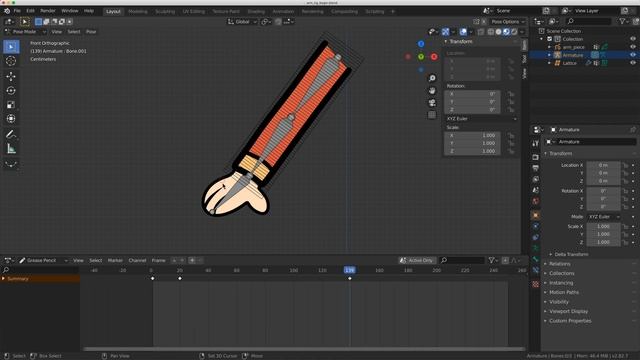Image resolution: width=640 pixels, height=360 pixels.
Task: Open the Marker menu in dope sheet
Action: coord(115,260)
